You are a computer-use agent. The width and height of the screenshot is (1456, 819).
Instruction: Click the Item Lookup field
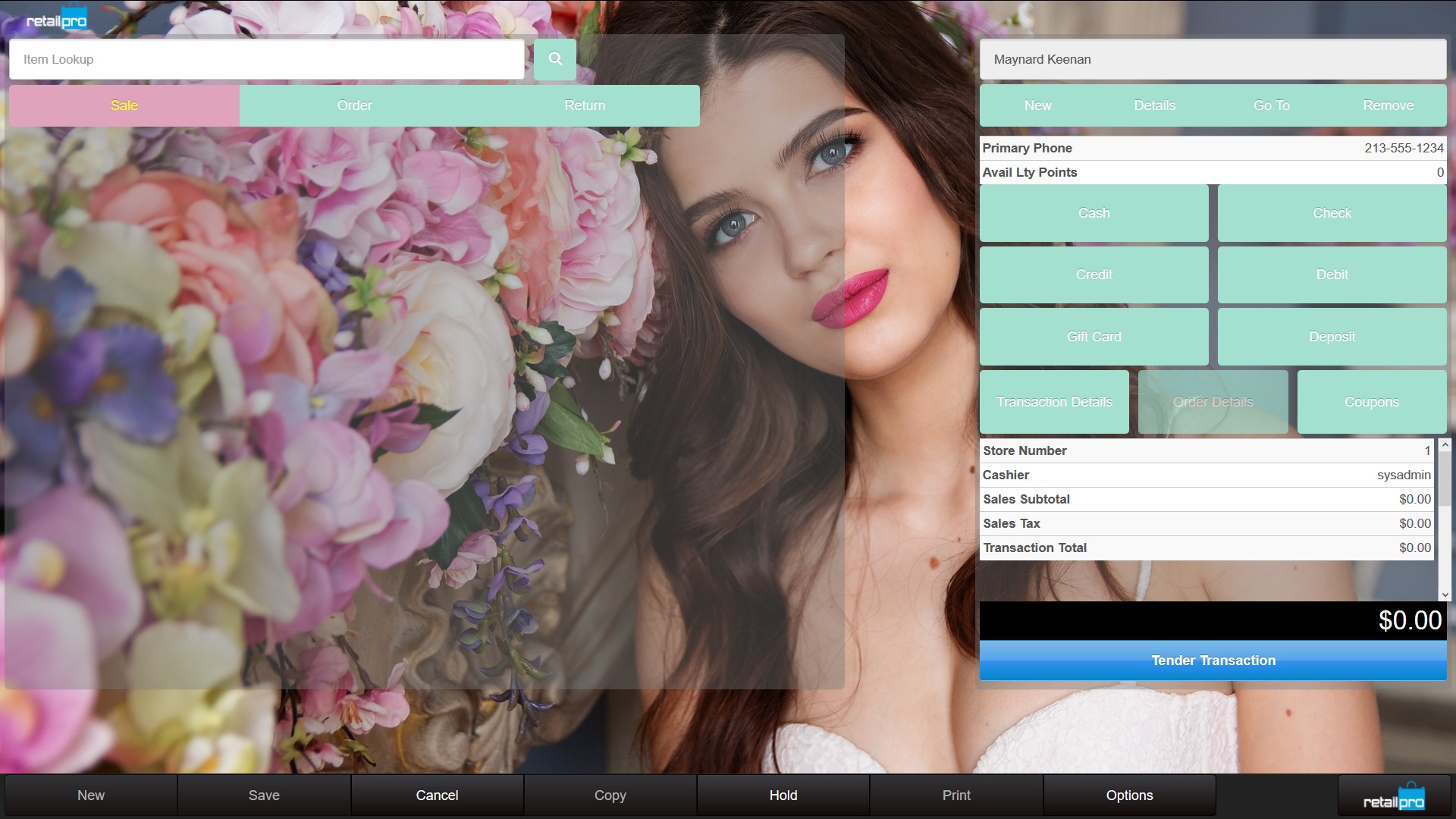[266, 59]
